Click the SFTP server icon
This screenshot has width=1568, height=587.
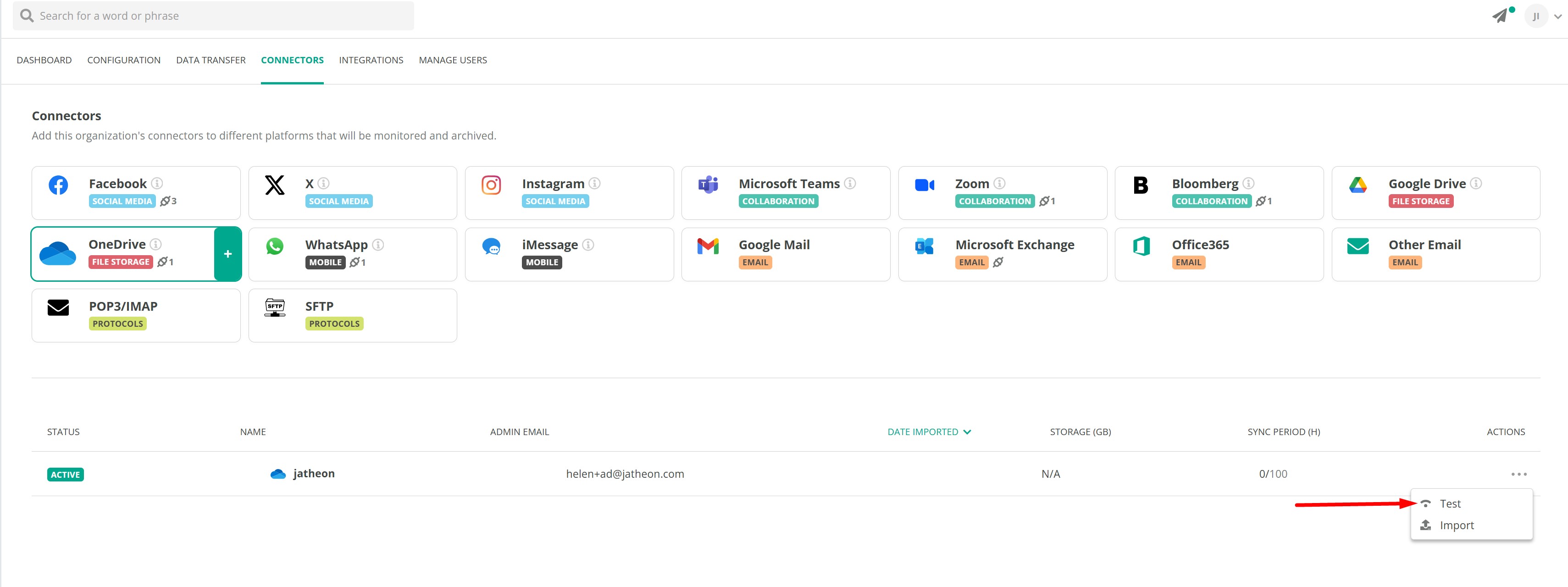click(275, 307)
